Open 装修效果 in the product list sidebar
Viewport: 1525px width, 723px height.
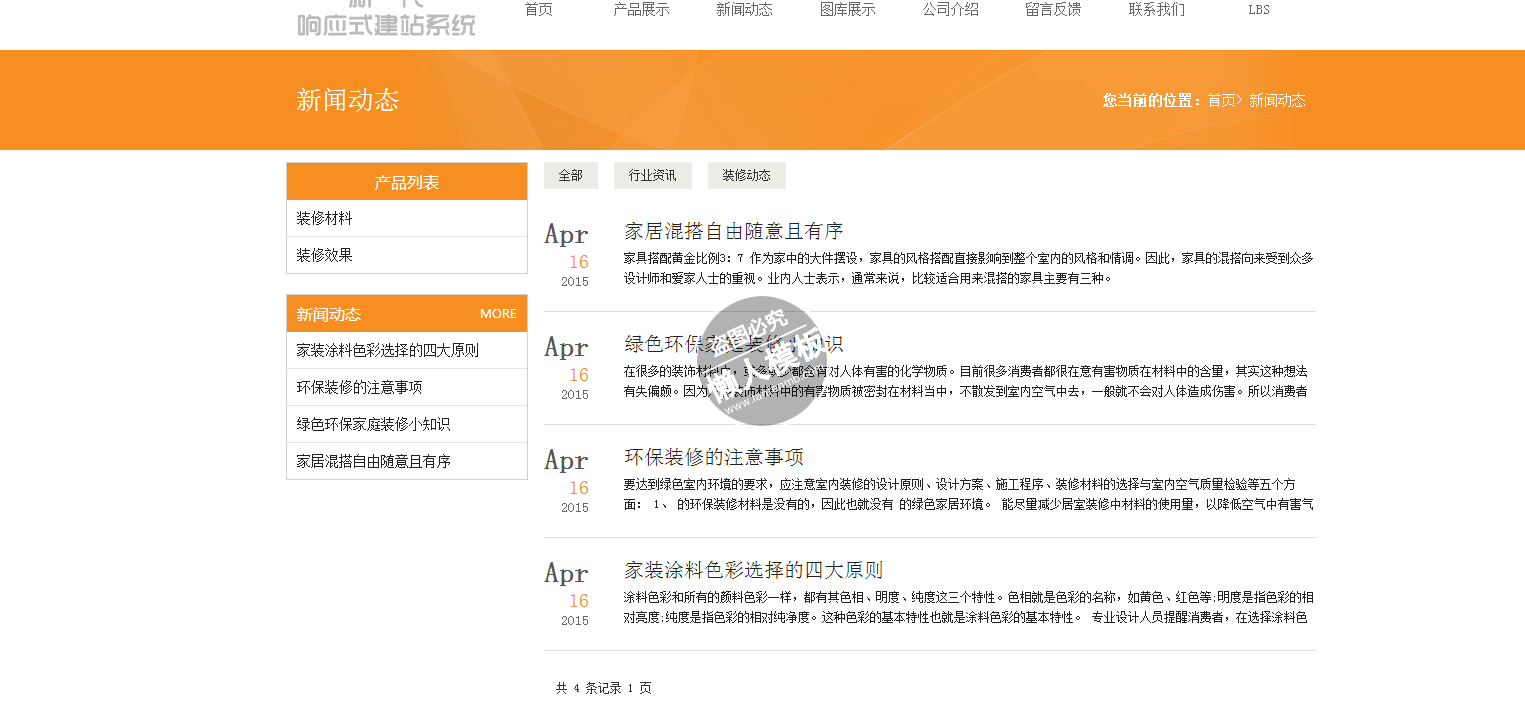pos(324,255)
